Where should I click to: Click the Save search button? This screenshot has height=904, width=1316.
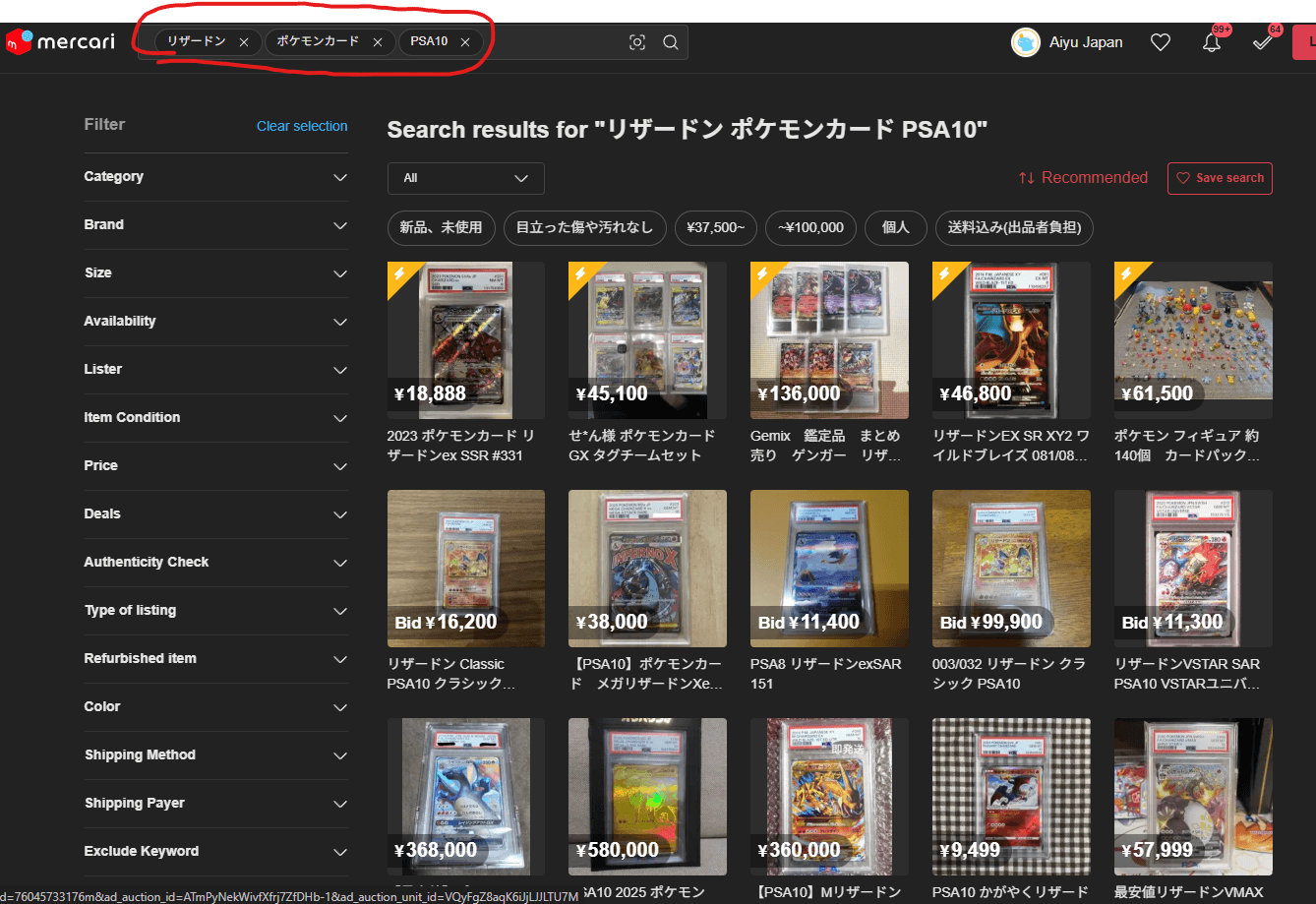pos(1220,178)
